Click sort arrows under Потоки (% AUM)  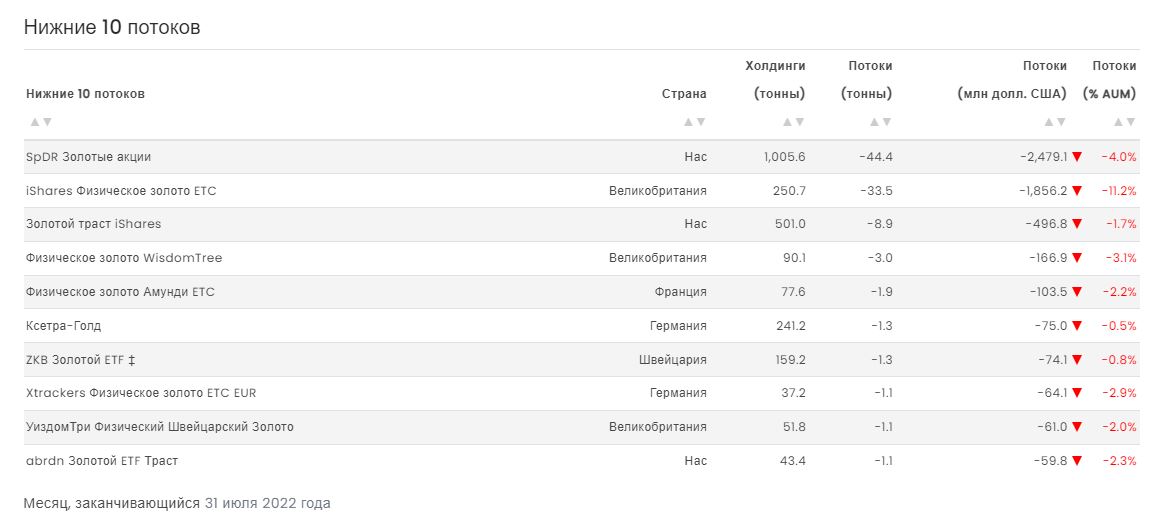tap(1124, 122)
